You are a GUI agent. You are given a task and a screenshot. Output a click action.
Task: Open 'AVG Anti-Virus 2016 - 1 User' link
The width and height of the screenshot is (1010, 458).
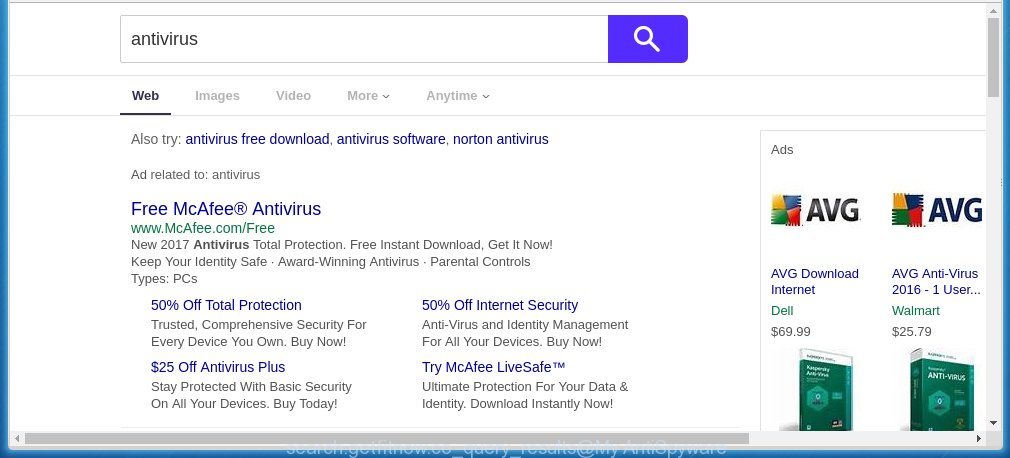pyautogui.click(x=936, y=281)
